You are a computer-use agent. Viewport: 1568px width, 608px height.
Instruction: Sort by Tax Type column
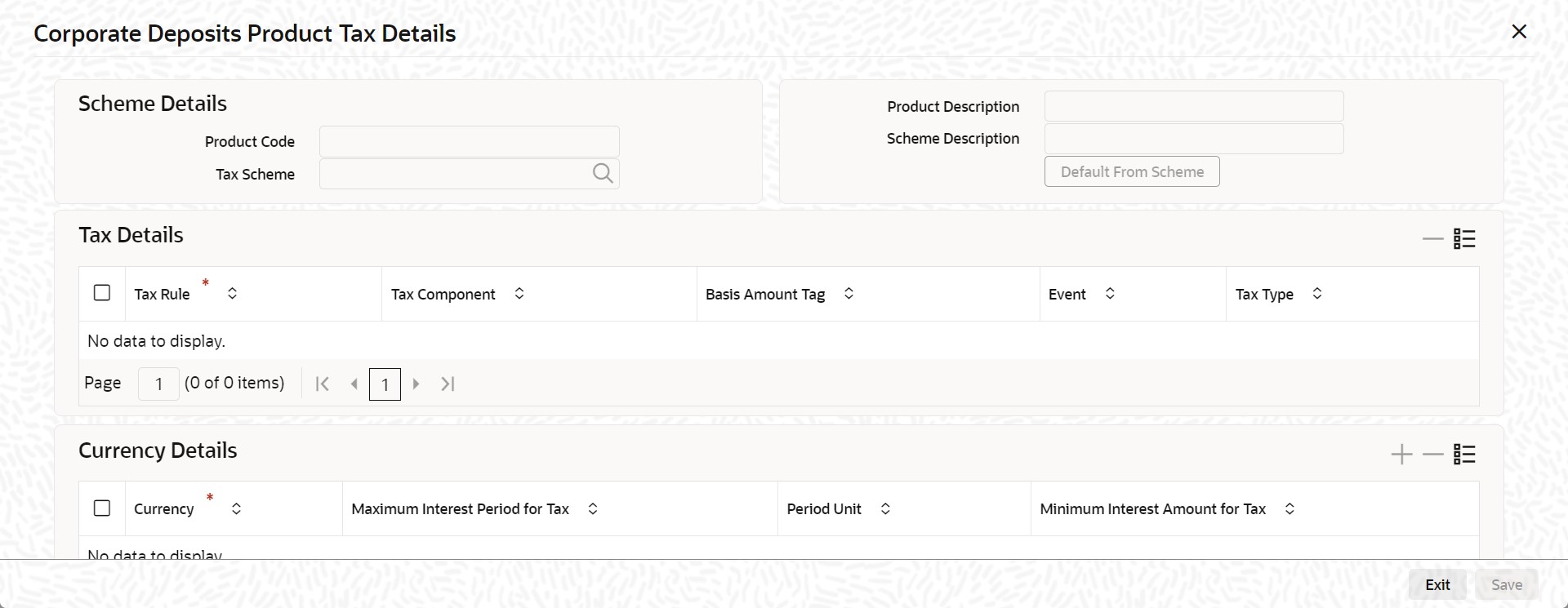1317,293
